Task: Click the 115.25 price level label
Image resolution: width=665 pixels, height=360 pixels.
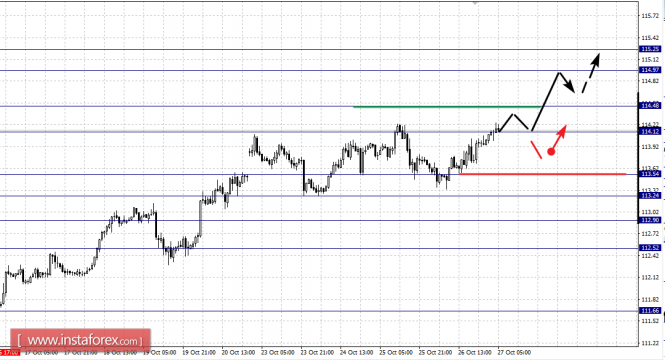Action: click(x=650, y=49)
